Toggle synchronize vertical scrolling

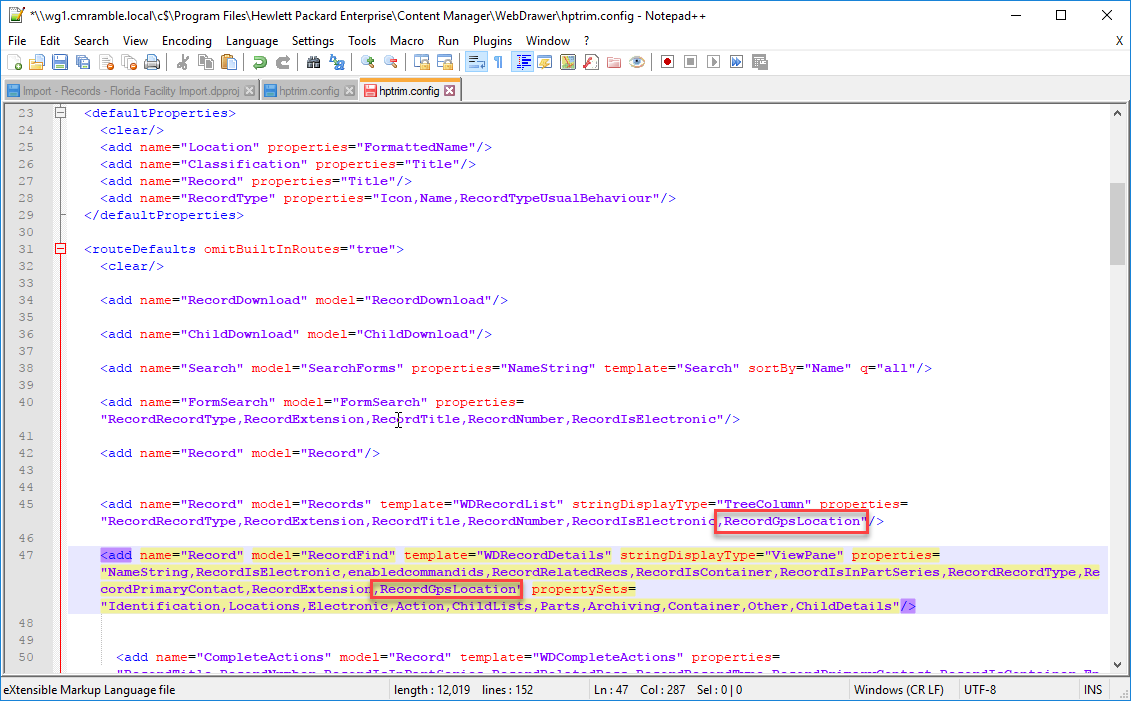421,63
